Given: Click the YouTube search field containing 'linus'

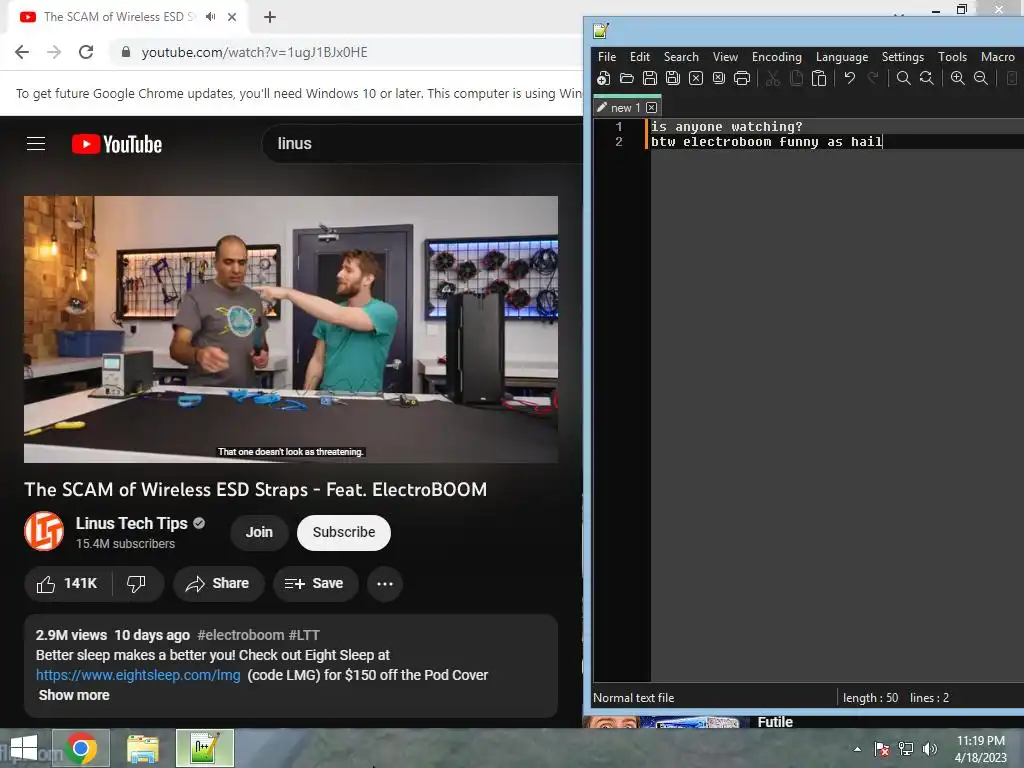Looking at the screenshot, I should (422, 144).
